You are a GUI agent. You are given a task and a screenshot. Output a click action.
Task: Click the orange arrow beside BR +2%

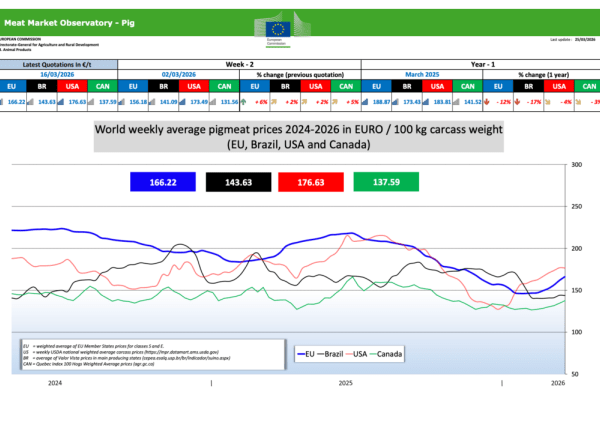[x=274, y=102]
